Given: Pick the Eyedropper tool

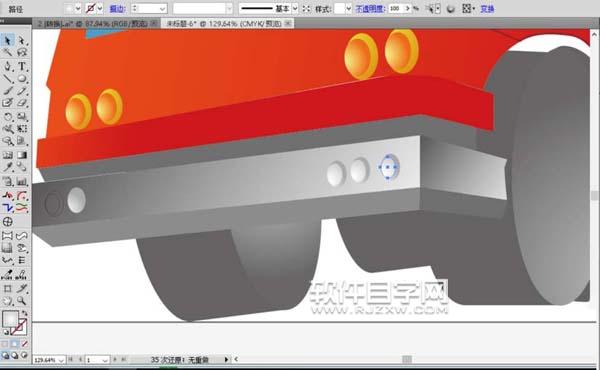Looking at the screenshot, I should (x=8, y=167).
